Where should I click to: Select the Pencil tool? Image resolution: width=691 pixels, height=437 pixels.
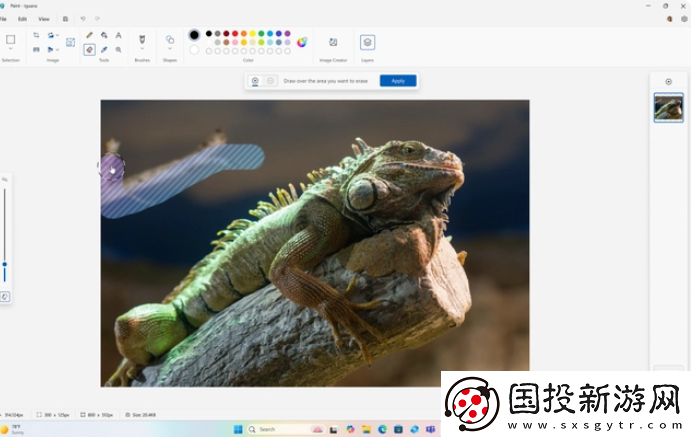89,35
